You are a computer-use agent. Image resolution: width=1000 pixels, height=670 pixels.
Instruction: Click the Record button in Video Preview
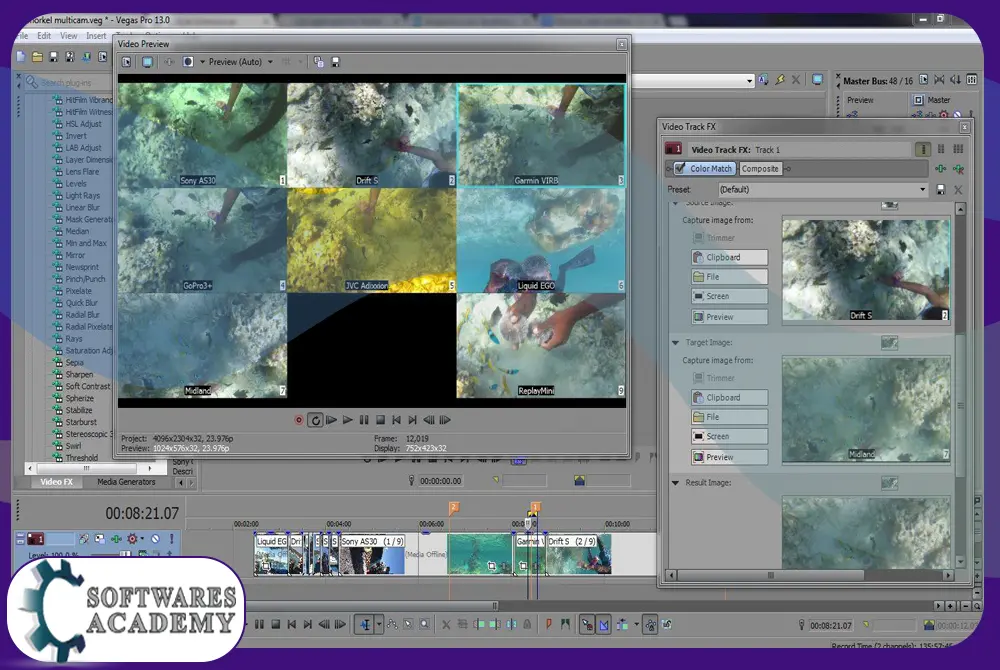point(298,420)
